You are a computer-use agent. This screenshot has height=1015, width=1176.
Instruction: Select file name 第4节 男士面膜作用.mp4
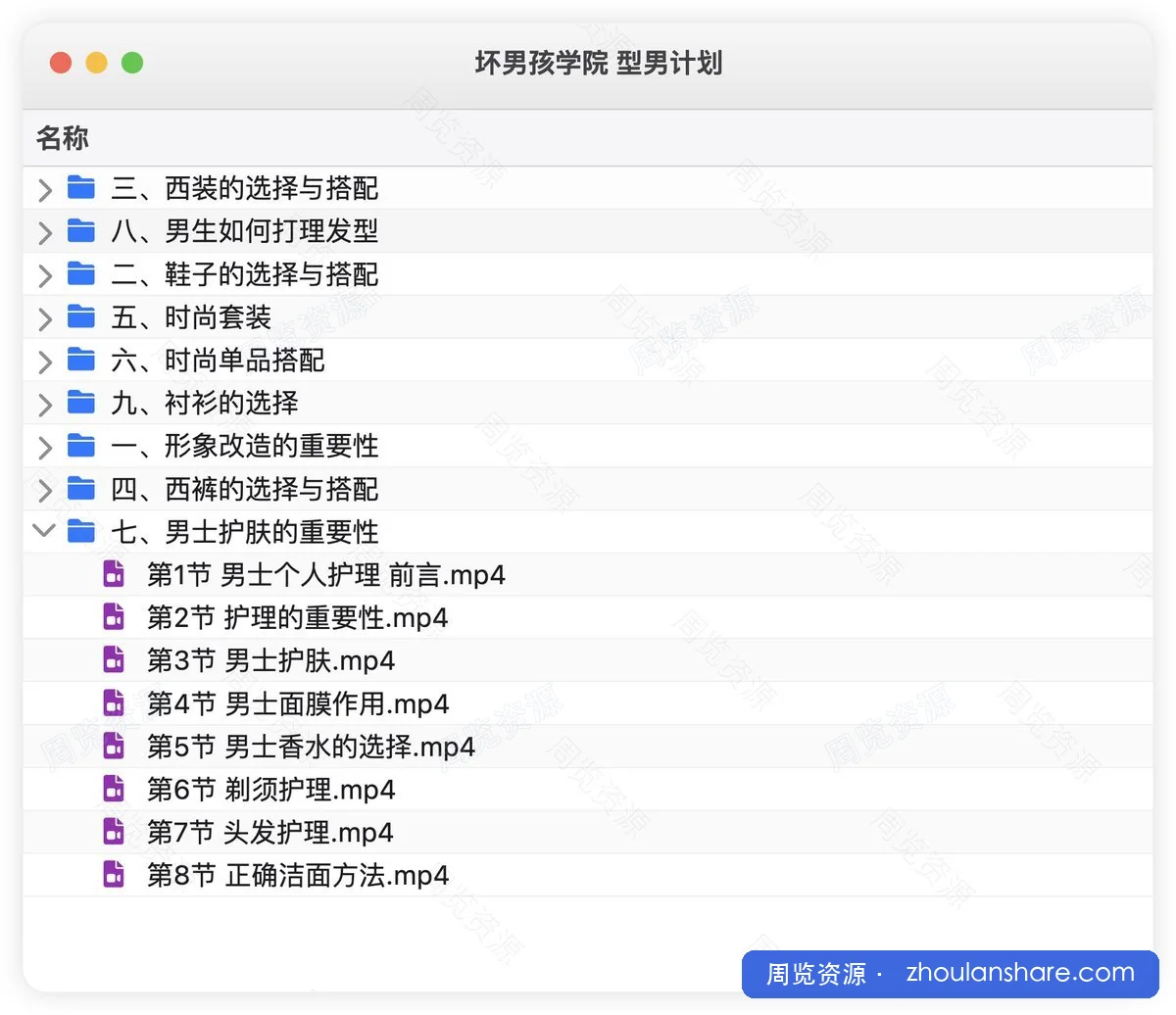pyautogui.click(x=298, y=704)
